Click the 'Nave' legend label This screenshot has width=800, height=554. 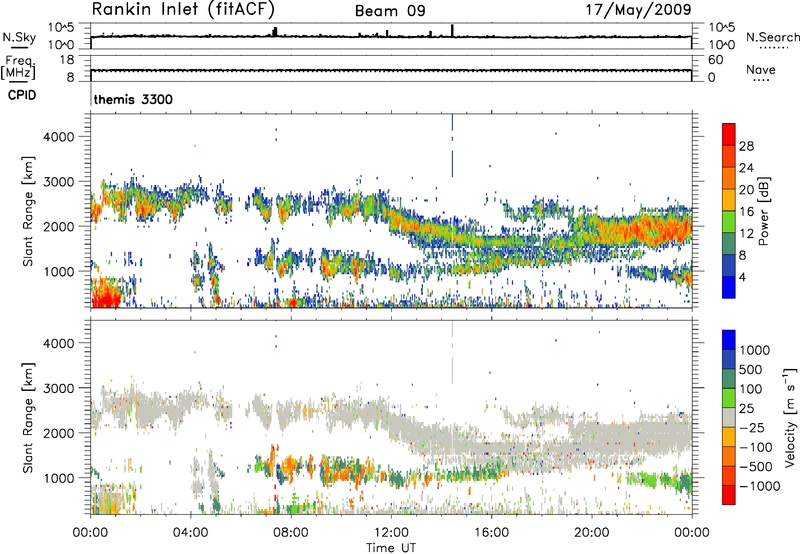click(x=761, y=69)
